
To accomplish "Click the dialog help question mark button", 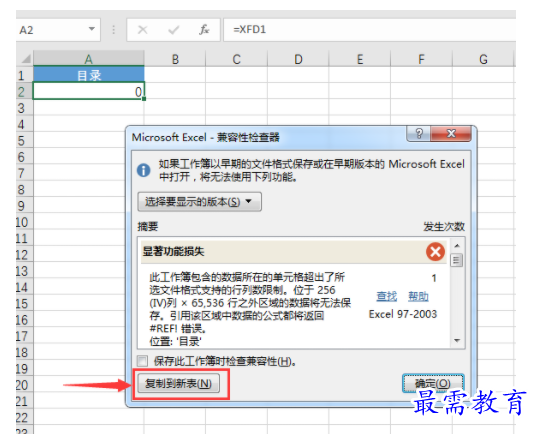I will [x=419, y=133].
